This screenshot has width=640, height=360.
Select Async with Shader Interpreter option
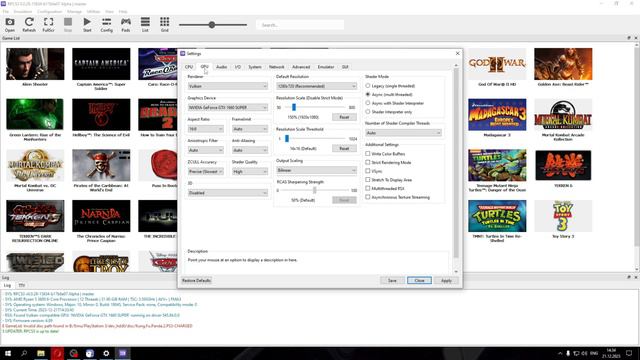click(x=368, y=103)
